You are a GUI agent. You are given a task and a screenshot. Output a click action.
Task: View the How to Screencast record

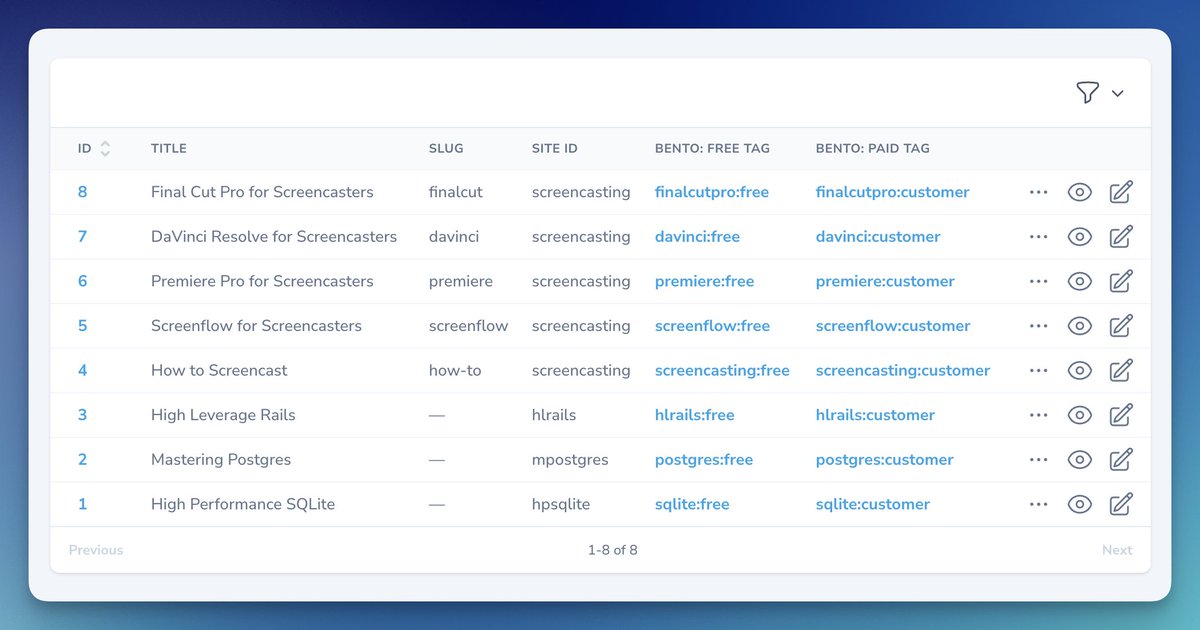(1079, 370)
